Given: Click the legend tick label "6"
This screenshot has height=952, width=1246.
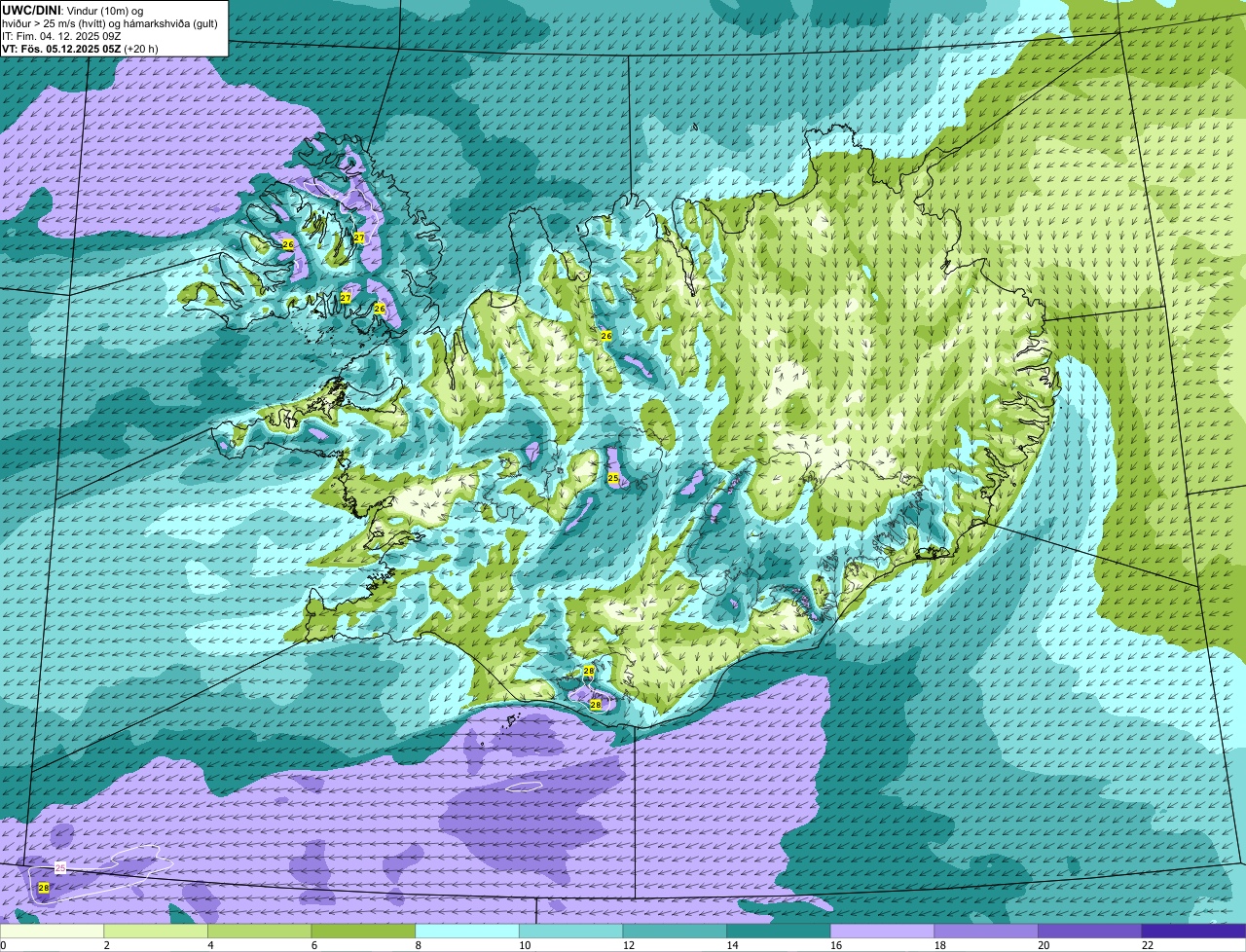Looking at the screenshot, I should click(x=314, y=945).
